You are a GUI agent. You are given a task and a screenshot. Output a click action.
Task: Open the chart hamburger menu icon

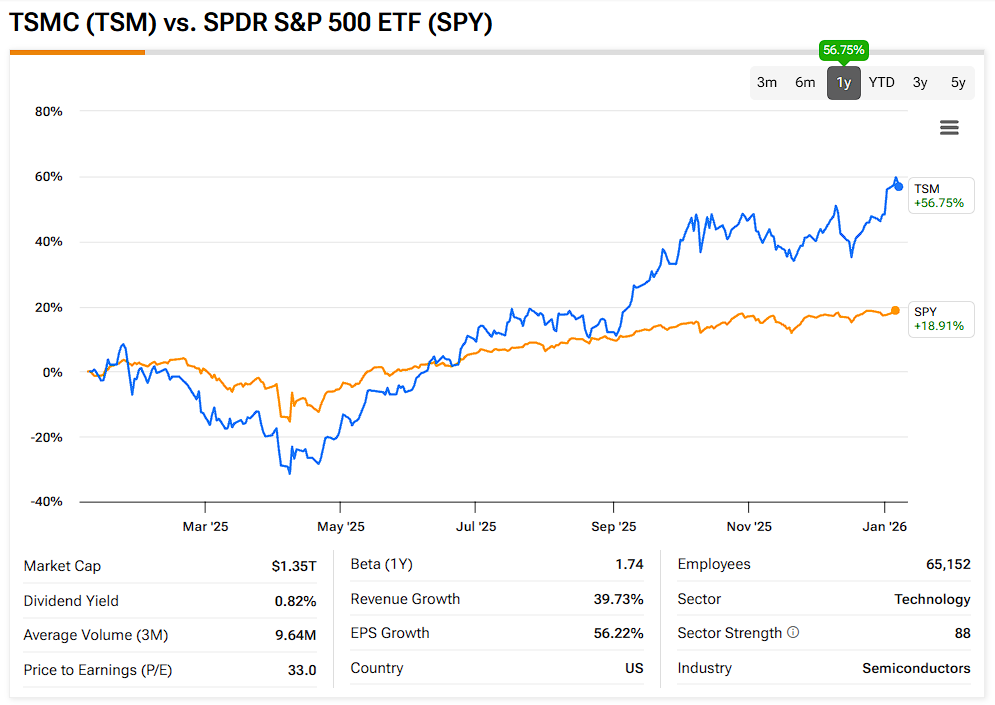pos(949,127)
